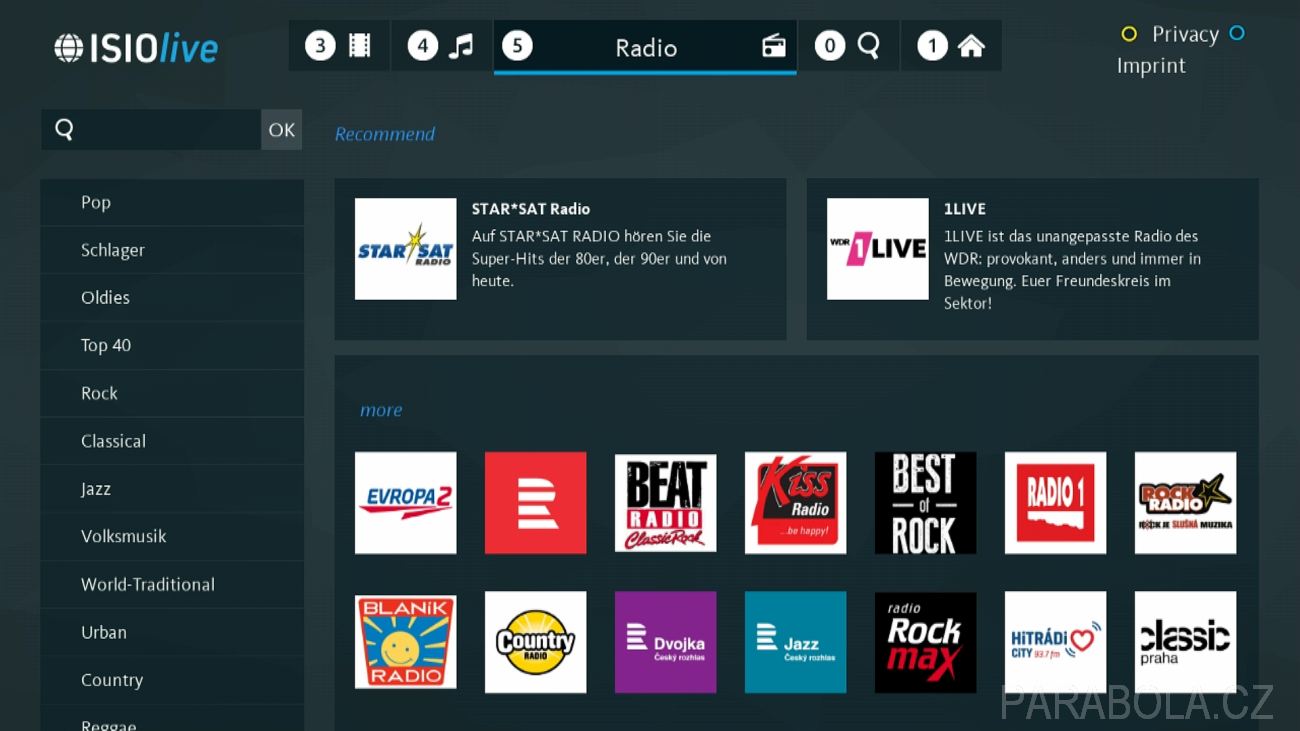Screen dimensions: 1300x731
Task: Select the Urban genre
Action: [x=172, y=633]
